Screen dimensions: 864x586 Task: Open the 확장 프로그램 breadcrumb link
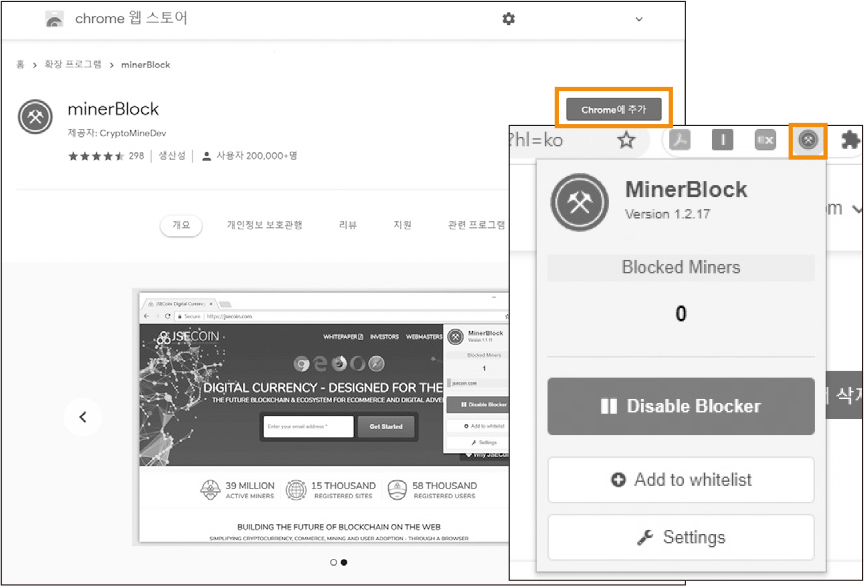(x=73, y=64)
